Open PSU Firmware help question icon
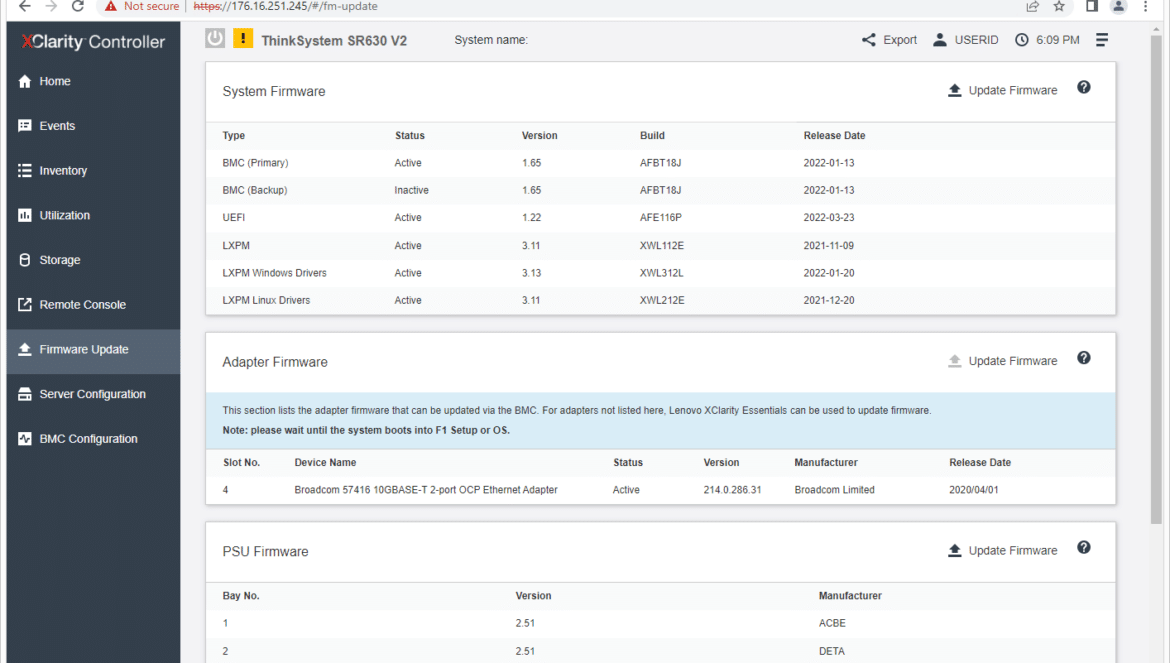1170x663 pixels. click(x=1083, y=547)
